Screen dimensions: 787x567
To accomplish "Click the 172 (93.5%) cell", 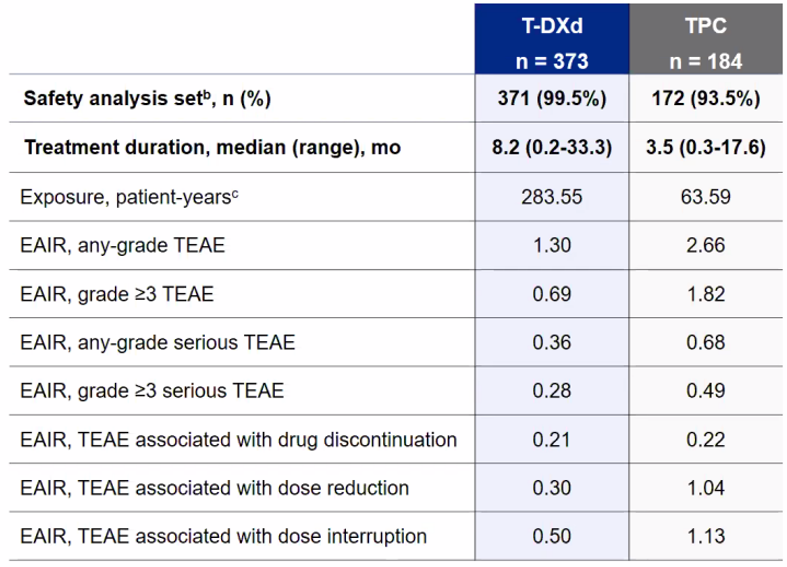I will [x=700, y=99].
